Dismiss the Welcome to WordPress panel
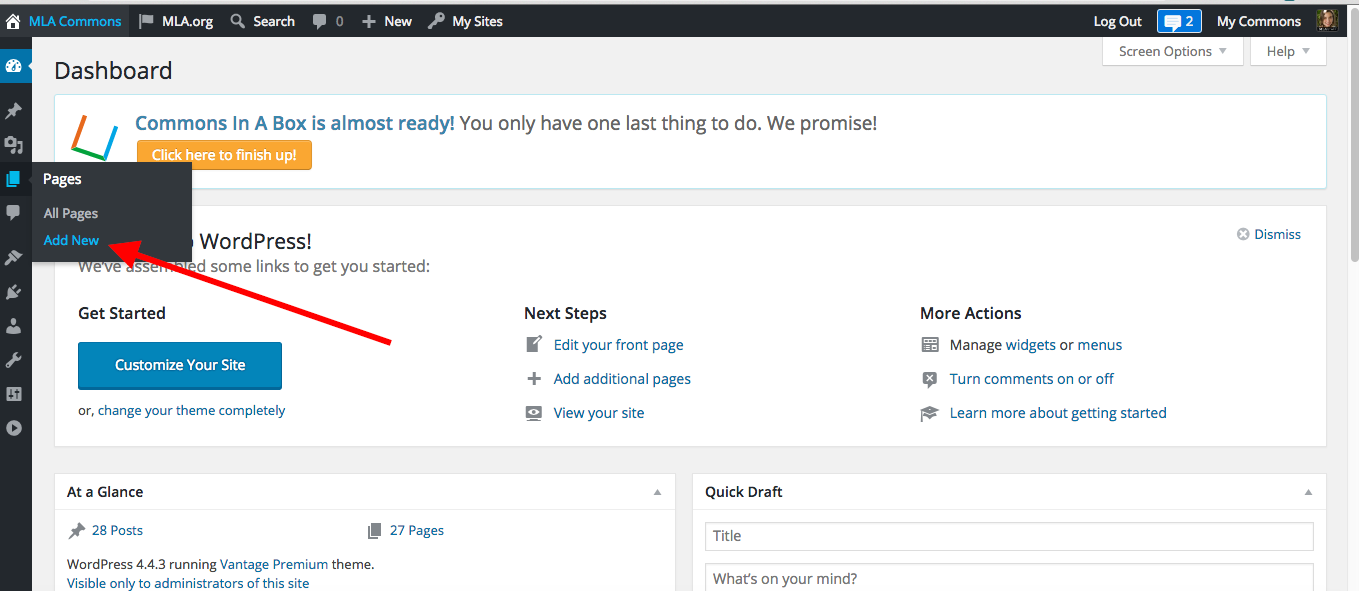Viewport: 1359px width, 591px height. coord(1268,234)
